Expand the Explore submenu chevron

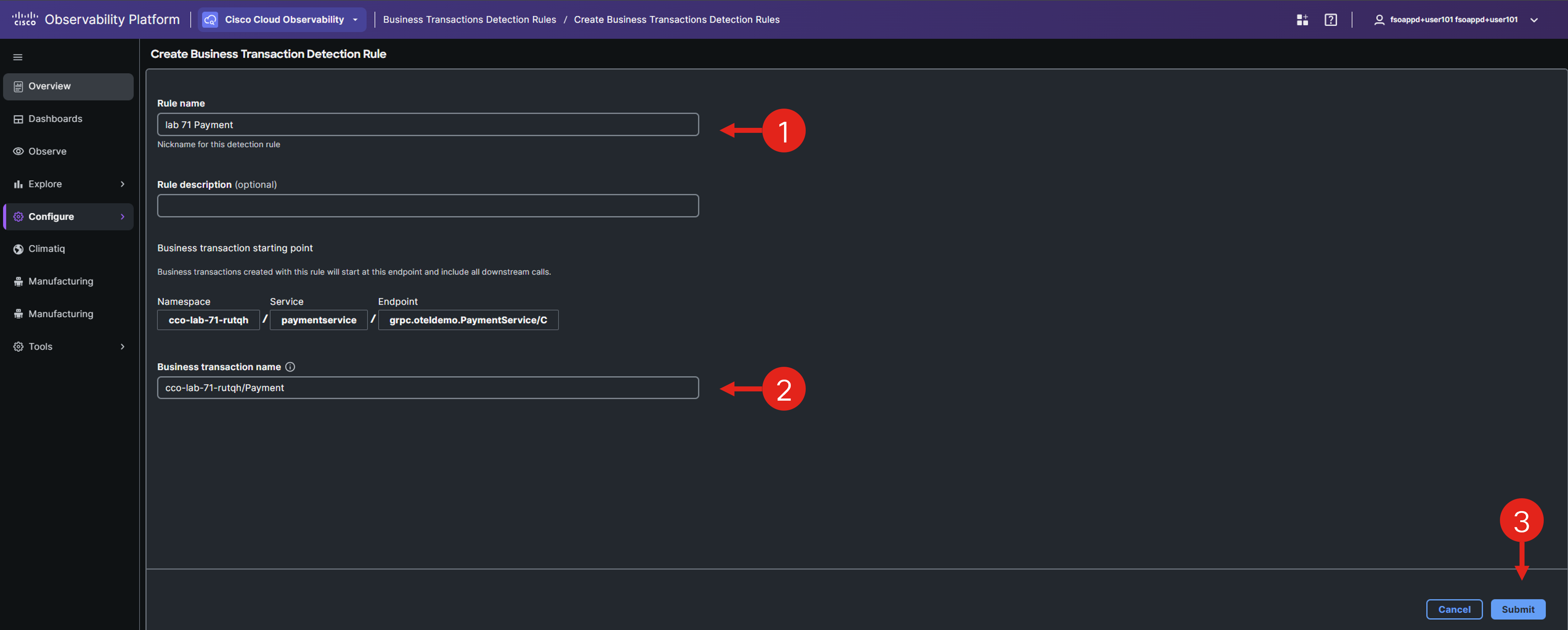click(122, 184)
